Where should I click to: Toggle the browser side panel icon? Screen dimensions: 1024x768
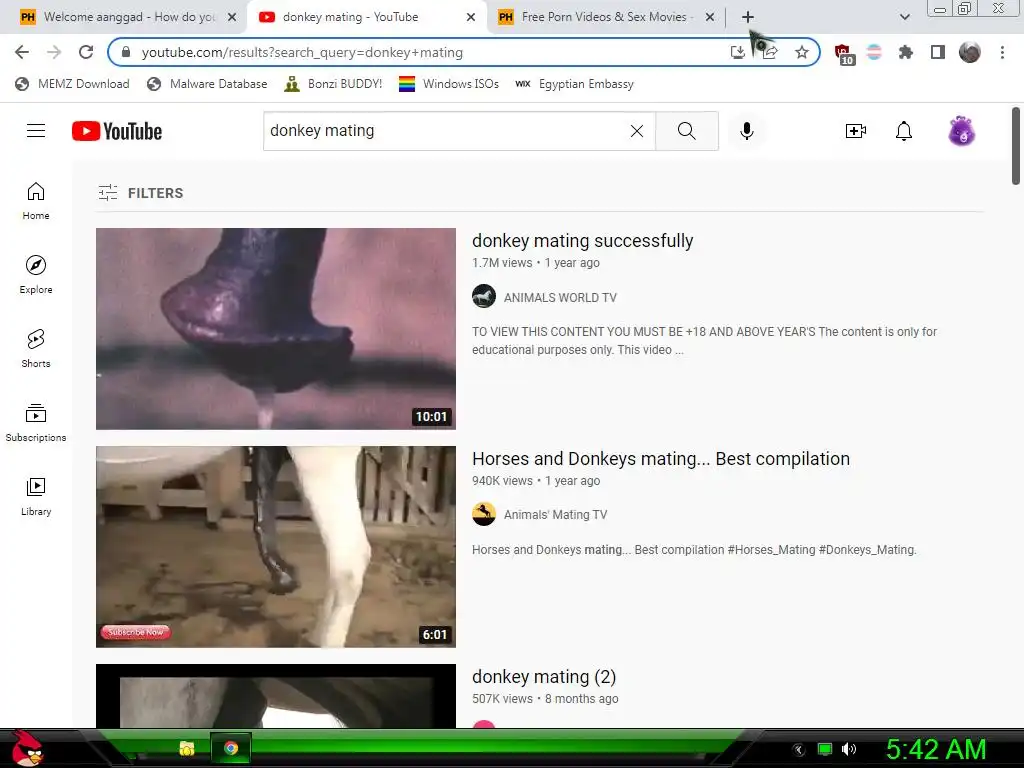point(938,52)
